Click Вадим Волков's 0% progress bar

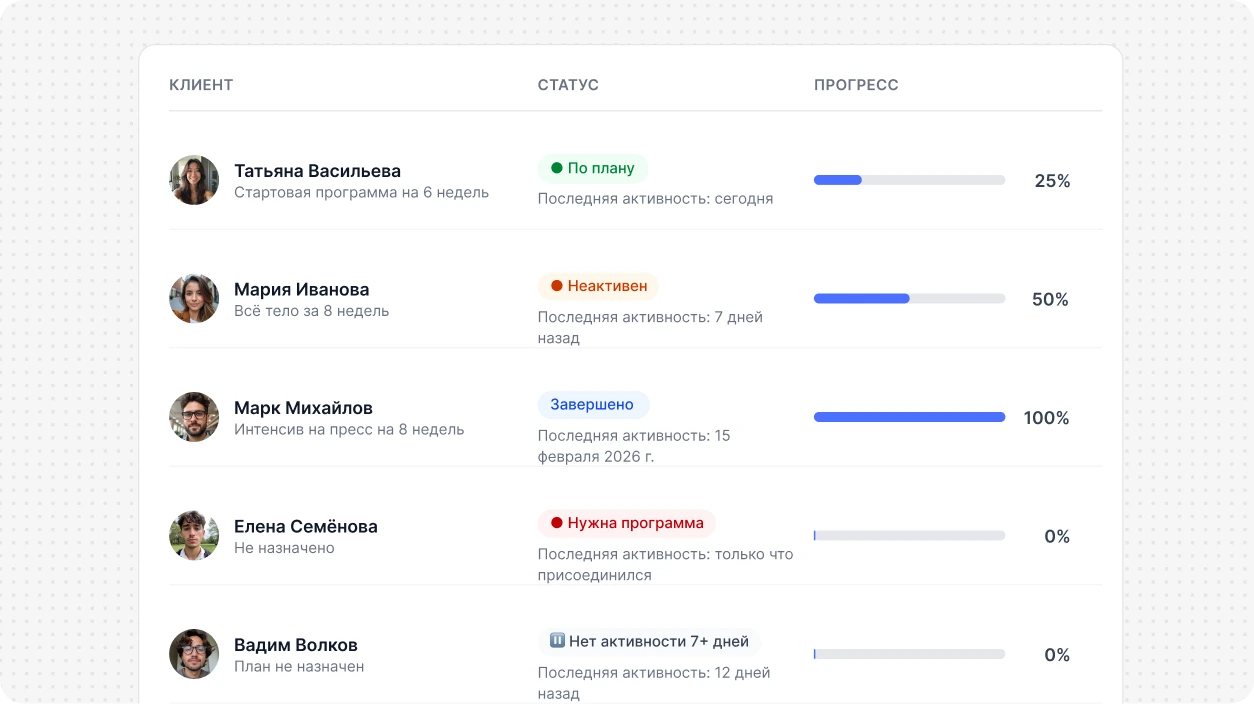909,654
